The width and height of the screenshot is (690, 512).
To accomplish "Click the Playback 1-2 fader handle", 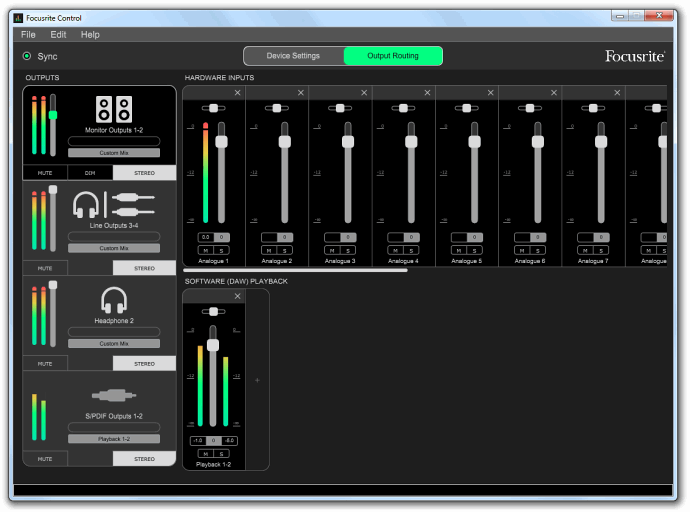I will click(213, 345).
